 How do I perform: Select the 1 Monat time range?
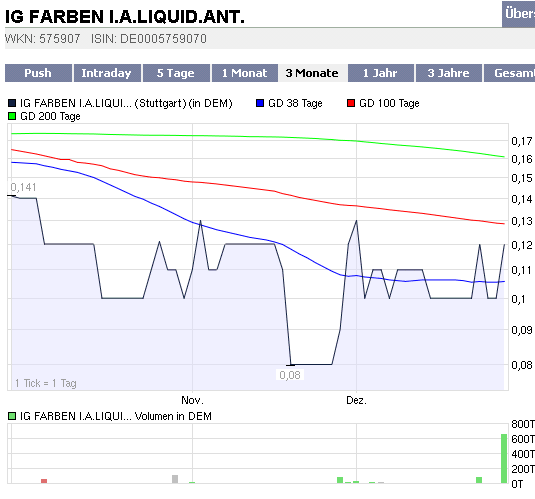245,73
